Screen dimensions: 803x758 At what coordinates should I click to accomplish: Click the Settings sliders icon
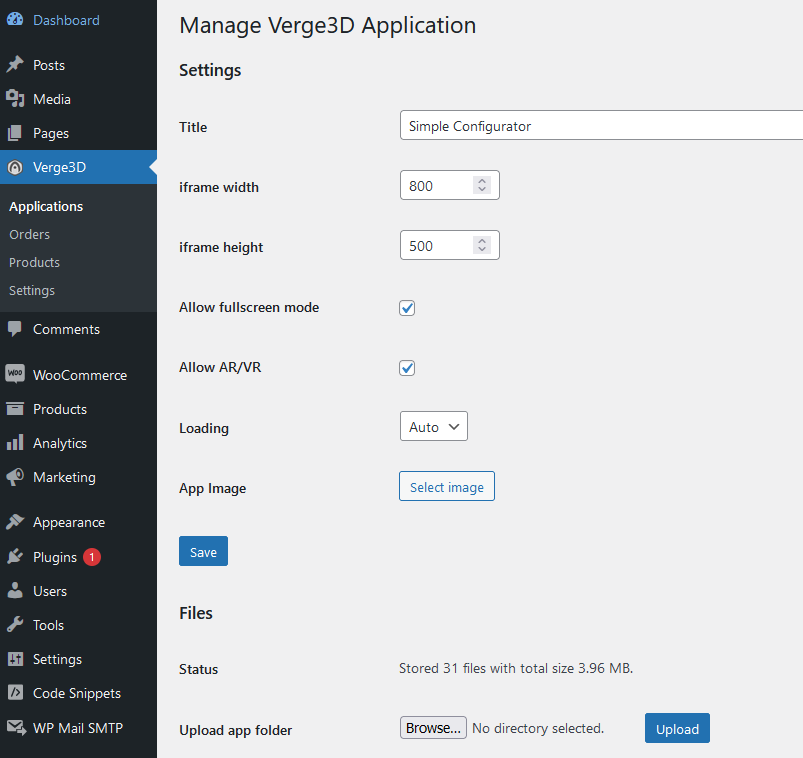tap(15, 659)
